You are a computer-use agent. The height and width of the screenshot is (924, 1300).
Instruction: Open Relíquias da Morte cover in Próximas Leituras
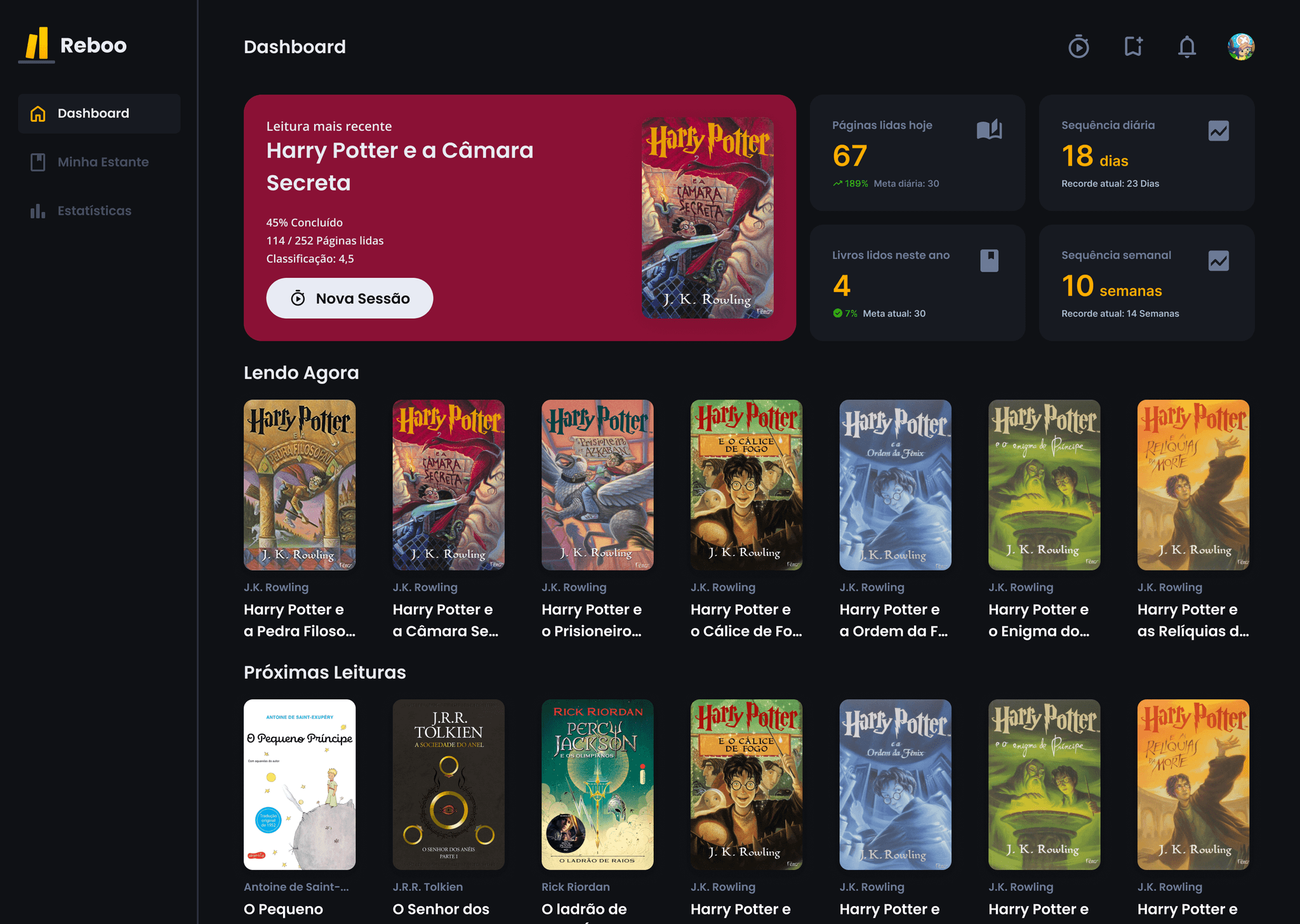click(1193, 784)
